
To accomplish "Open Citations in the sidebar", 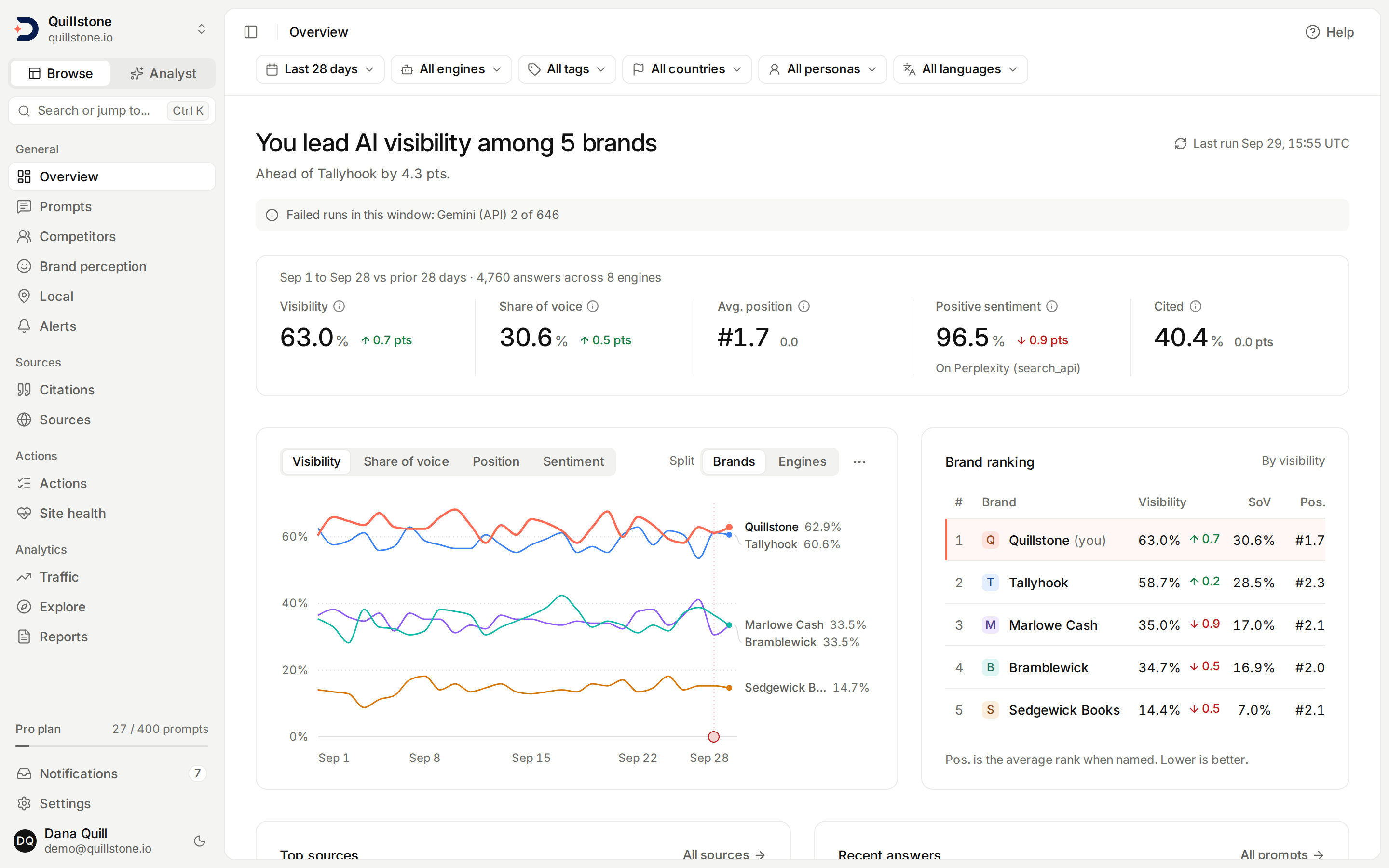I will (112, 390).
